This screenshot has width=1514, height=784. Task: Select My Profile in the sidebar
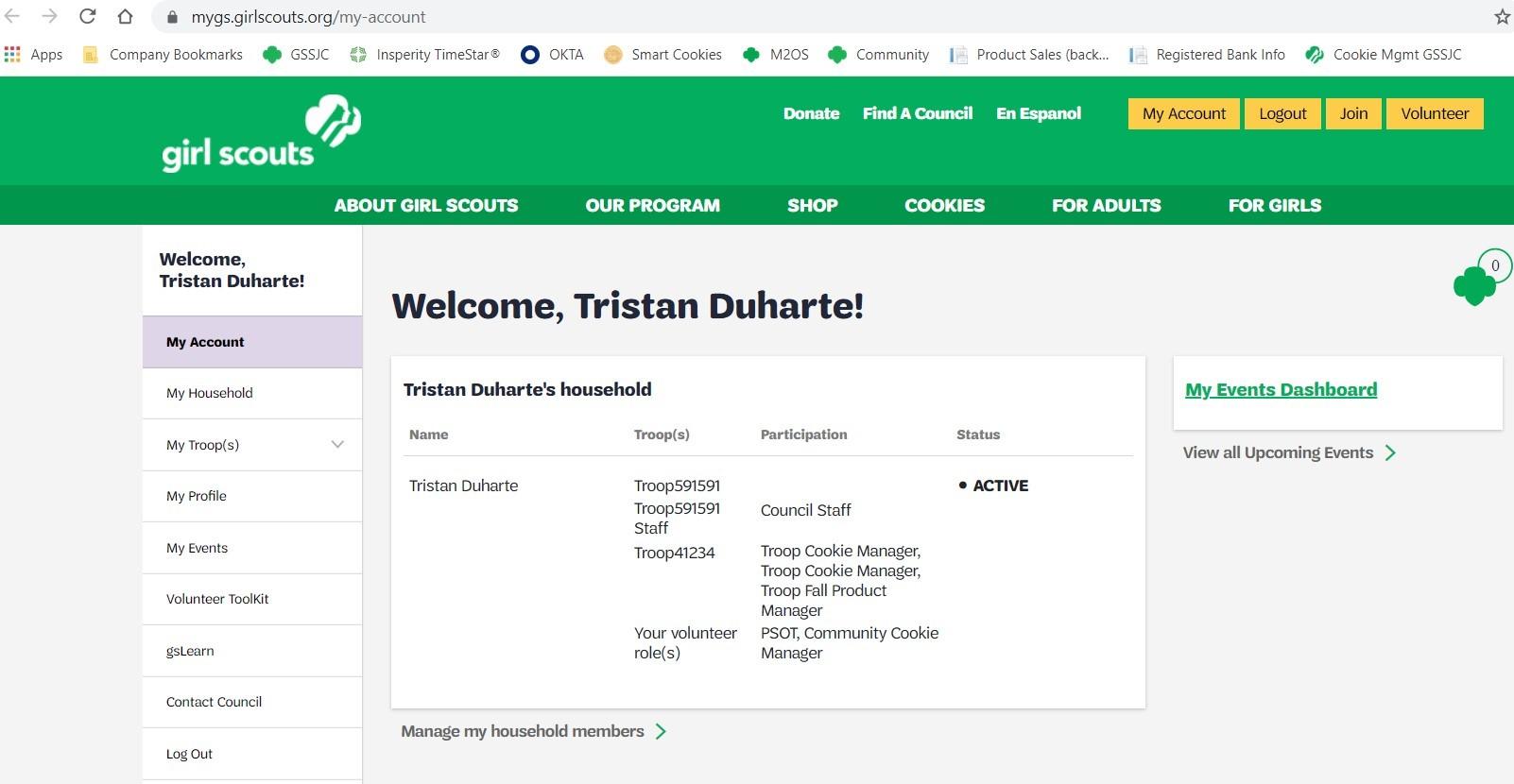(x=252, y=496)
